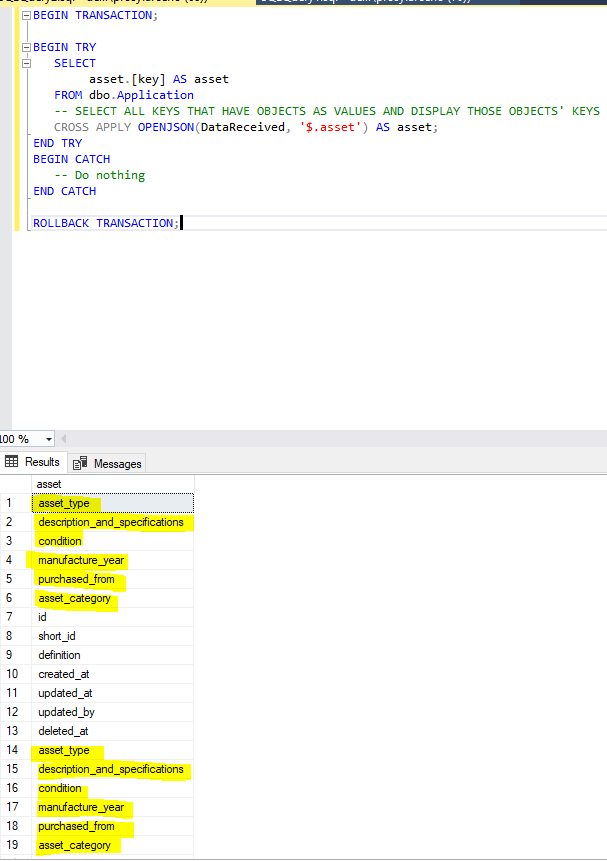
Task: Select the updated_by cell
Action: coord(113,712)
